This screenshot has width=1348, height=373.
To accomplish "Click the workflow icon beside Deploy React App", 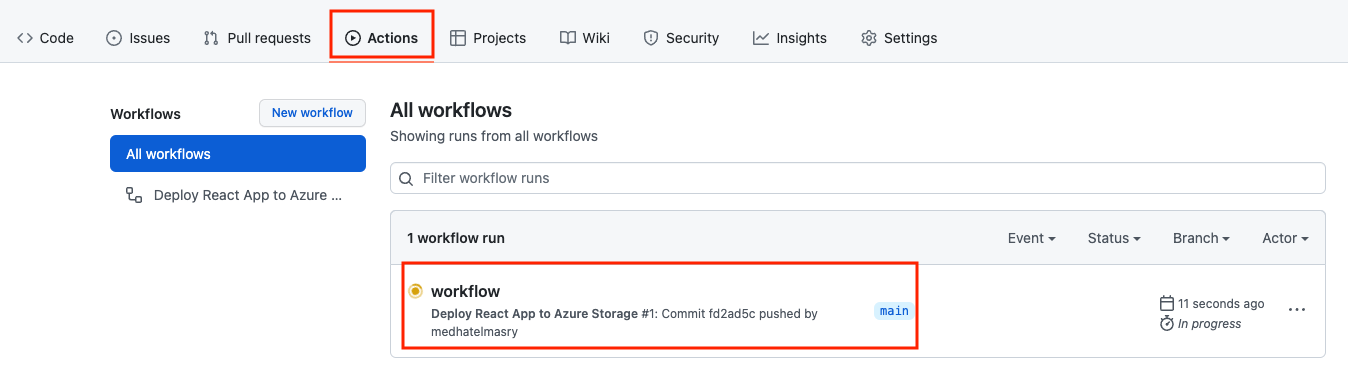I will pyautogui.click(x=133, y=195).
